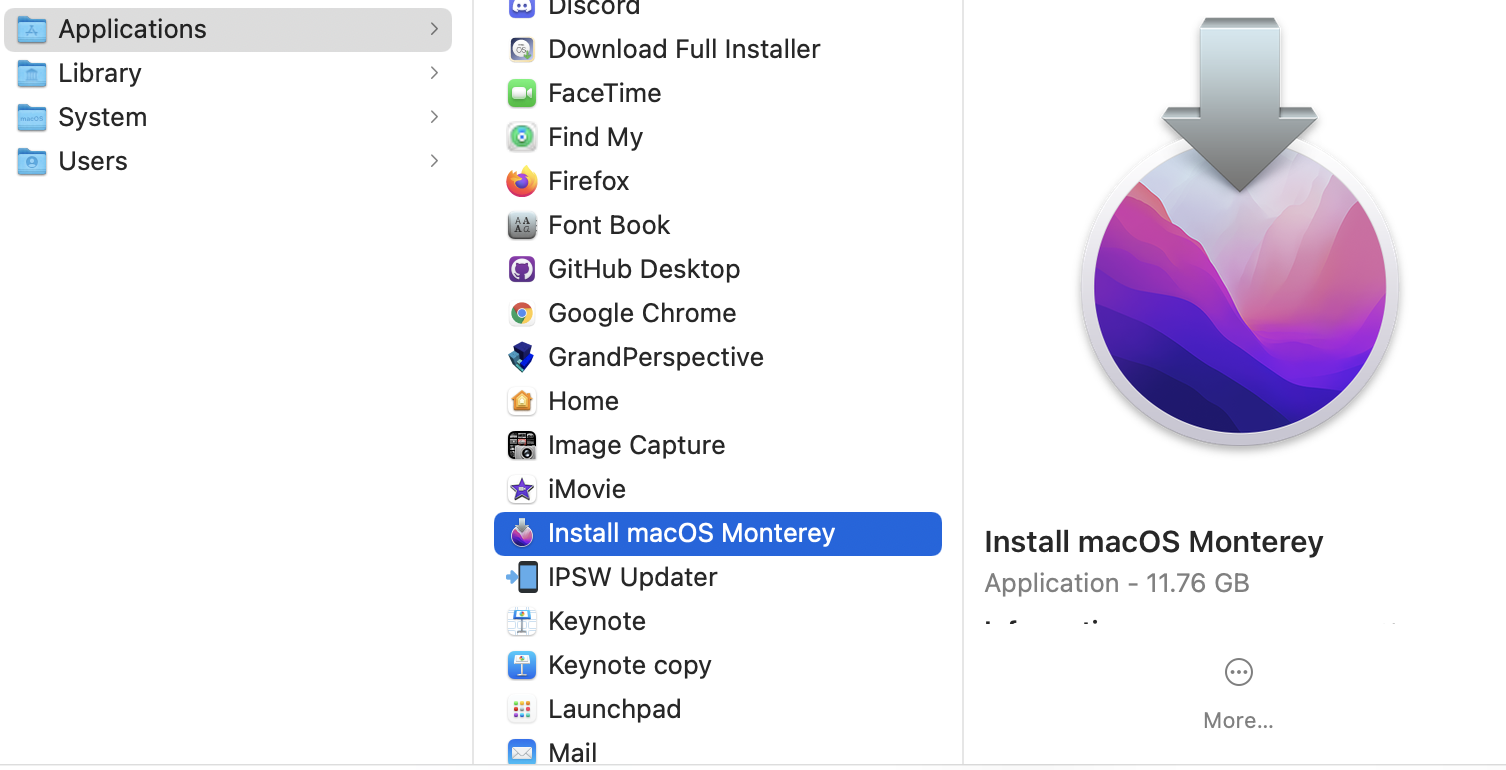Select the Users folder name
Screen dimensions: 1506x770
click(93, 161)
